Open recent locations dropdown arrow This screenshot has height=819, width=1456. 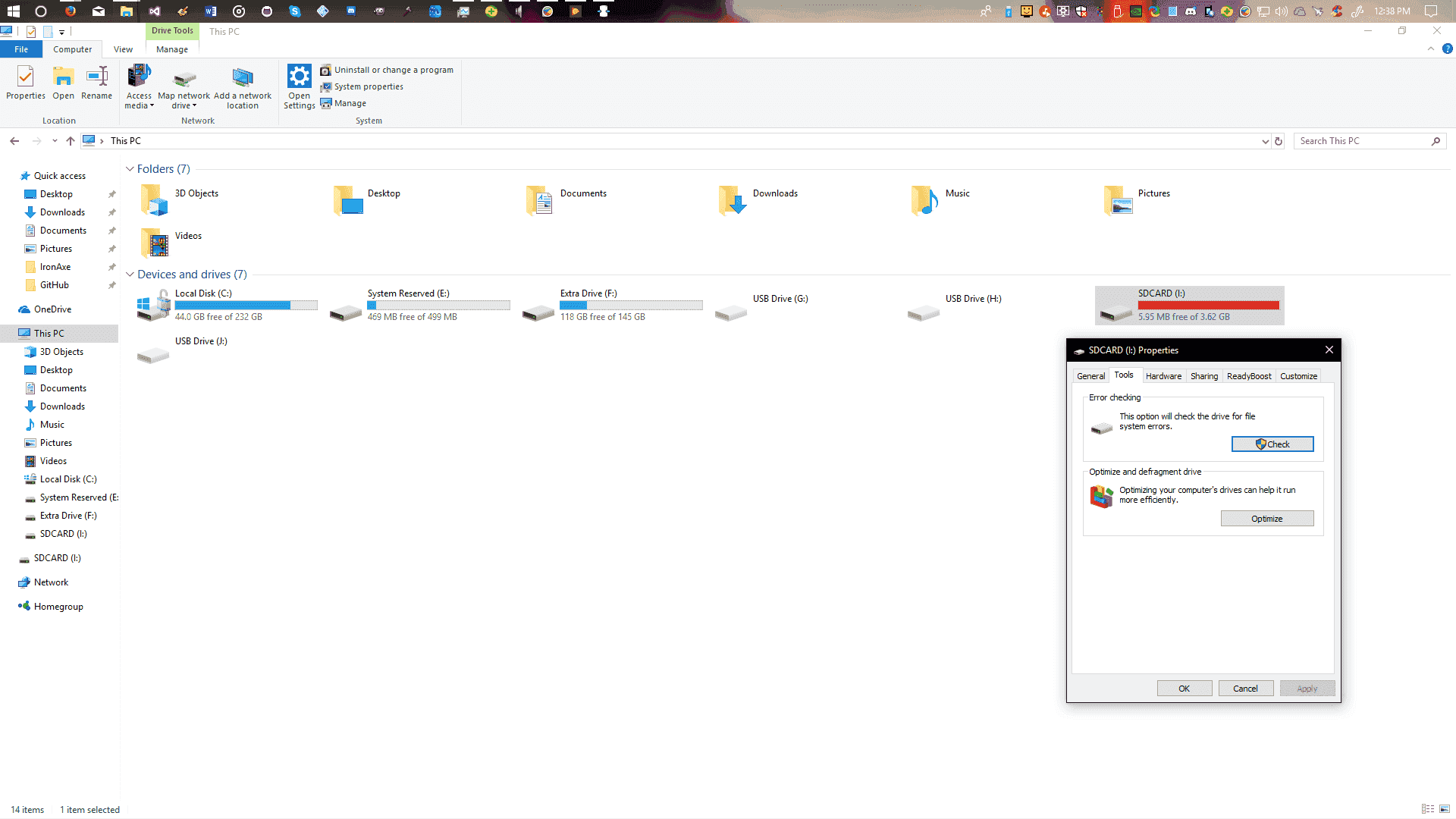[55, 141]
